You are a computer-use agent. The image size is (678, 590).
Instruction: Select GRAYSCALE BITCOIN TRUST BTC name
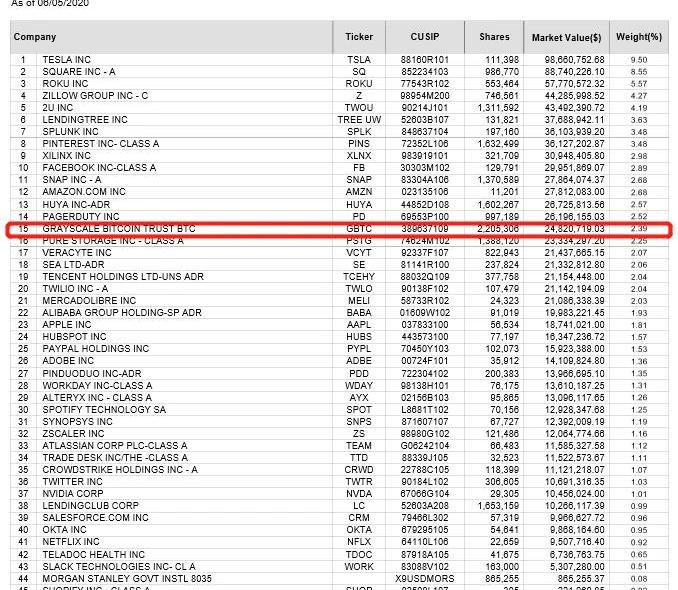pyautogui.click(x=119, y=229)
